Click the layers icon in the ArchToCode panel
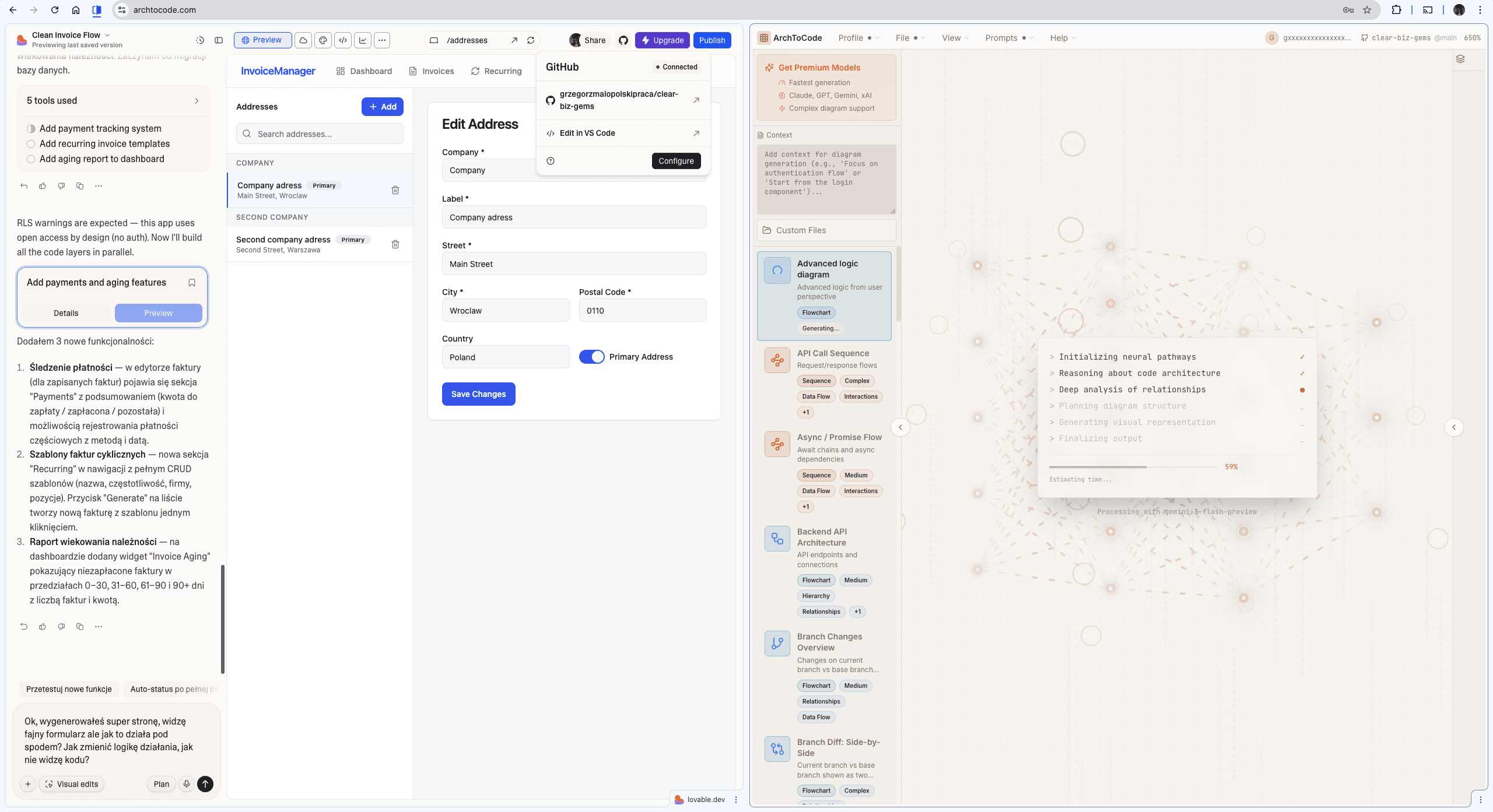This screenshot has height=812, width=1493. pyautogui.click(x=1460, y=59)
